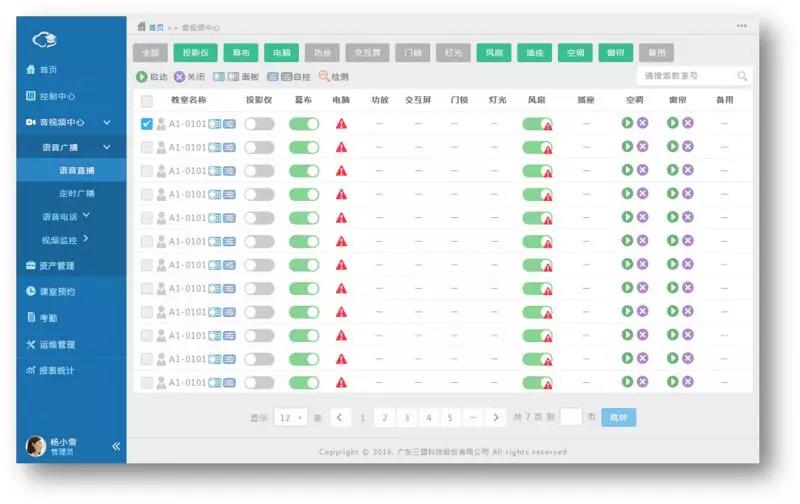This screenshot has width=800, height=504.
Task: Collapse the sidebar with double-chevron icon
Action: click(x=115, y=446)
